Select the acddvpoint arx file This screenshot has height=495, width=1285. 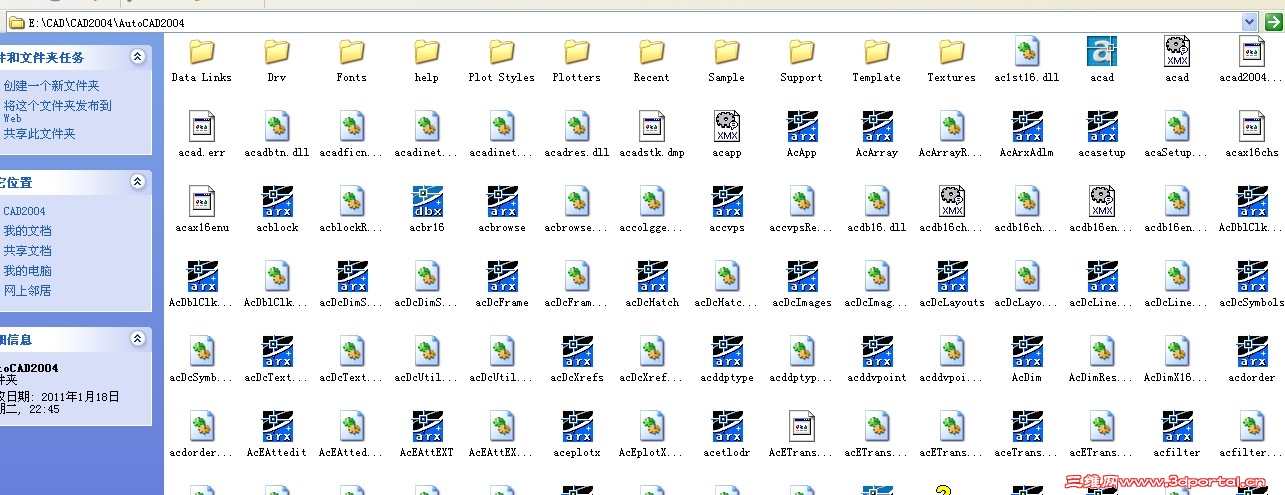coord(877,361)
